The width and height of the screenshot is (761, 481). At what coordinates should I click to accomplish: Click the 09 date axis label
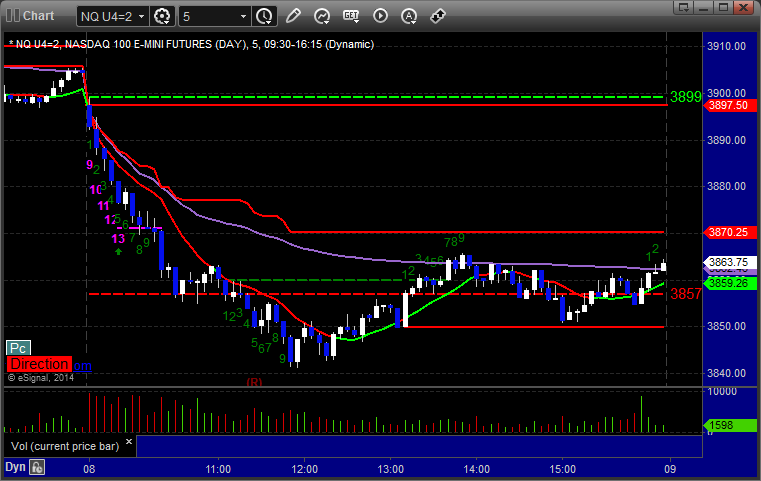tap(670, 469)
